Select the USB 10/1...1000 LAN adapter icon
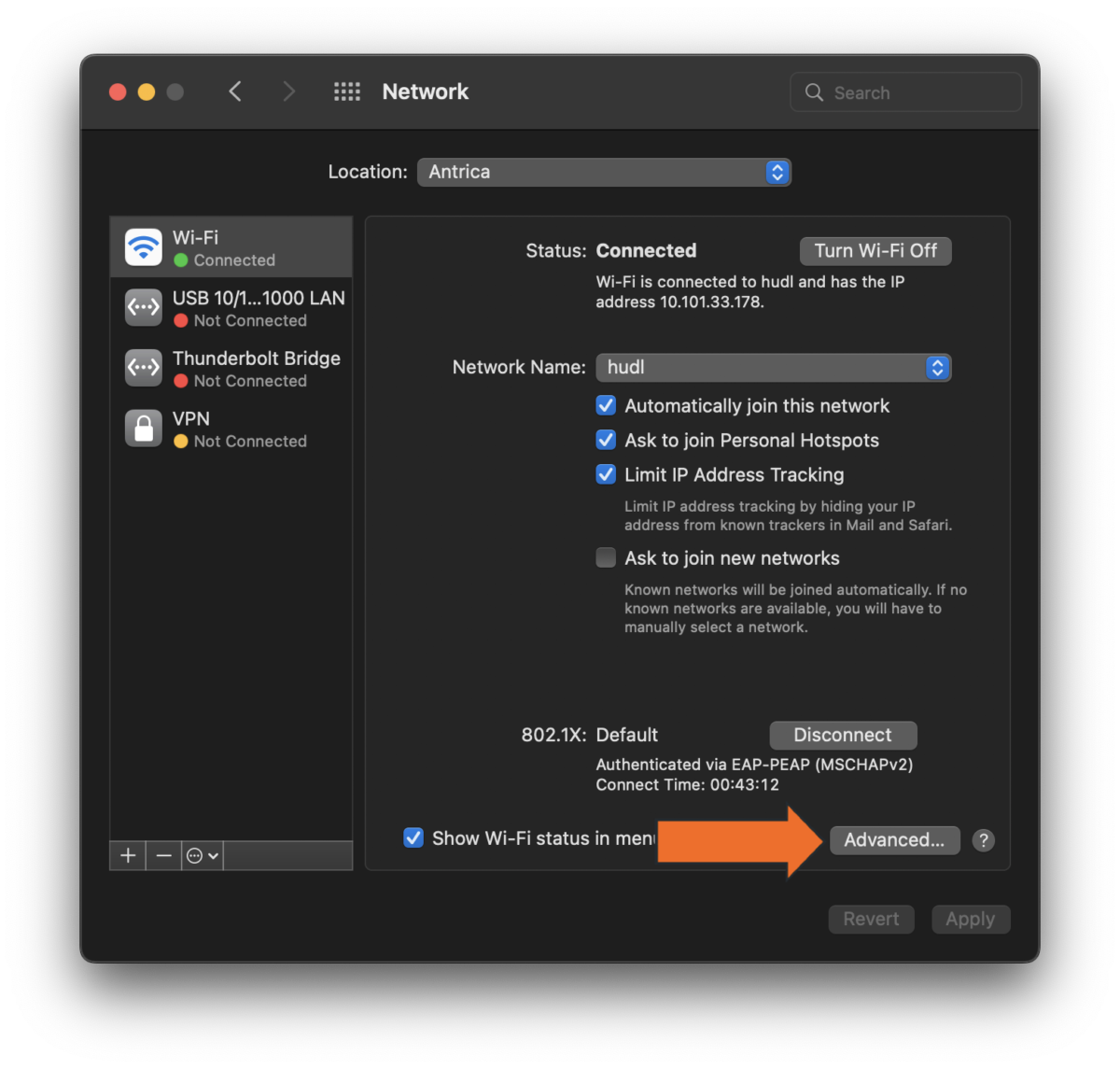This screenshot has width=1120, height=1069. (143, 307)
